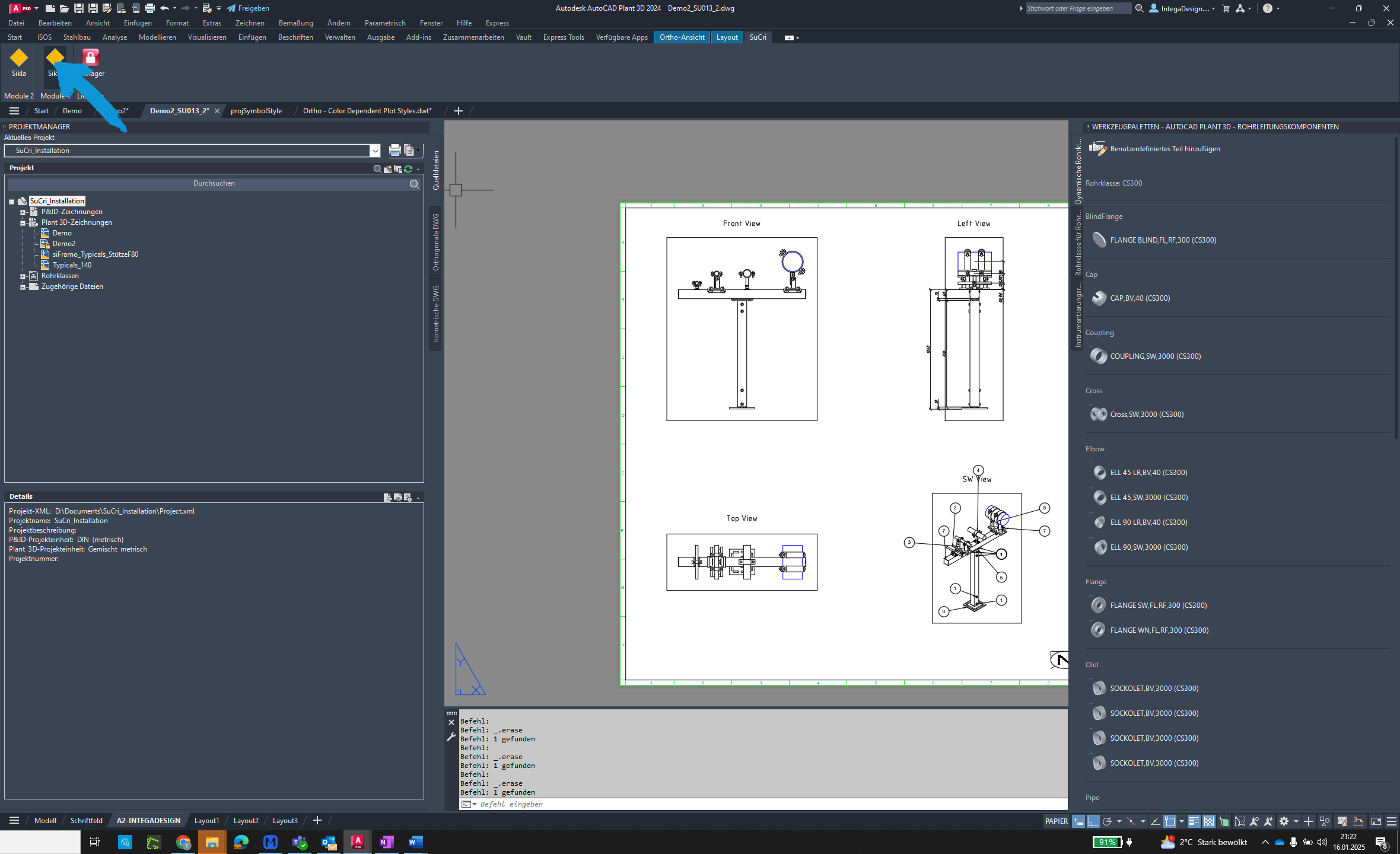1400x854 pixels.
Task: Select COUPLING SW,3000 component icon
Action: tap(1098, 355)
